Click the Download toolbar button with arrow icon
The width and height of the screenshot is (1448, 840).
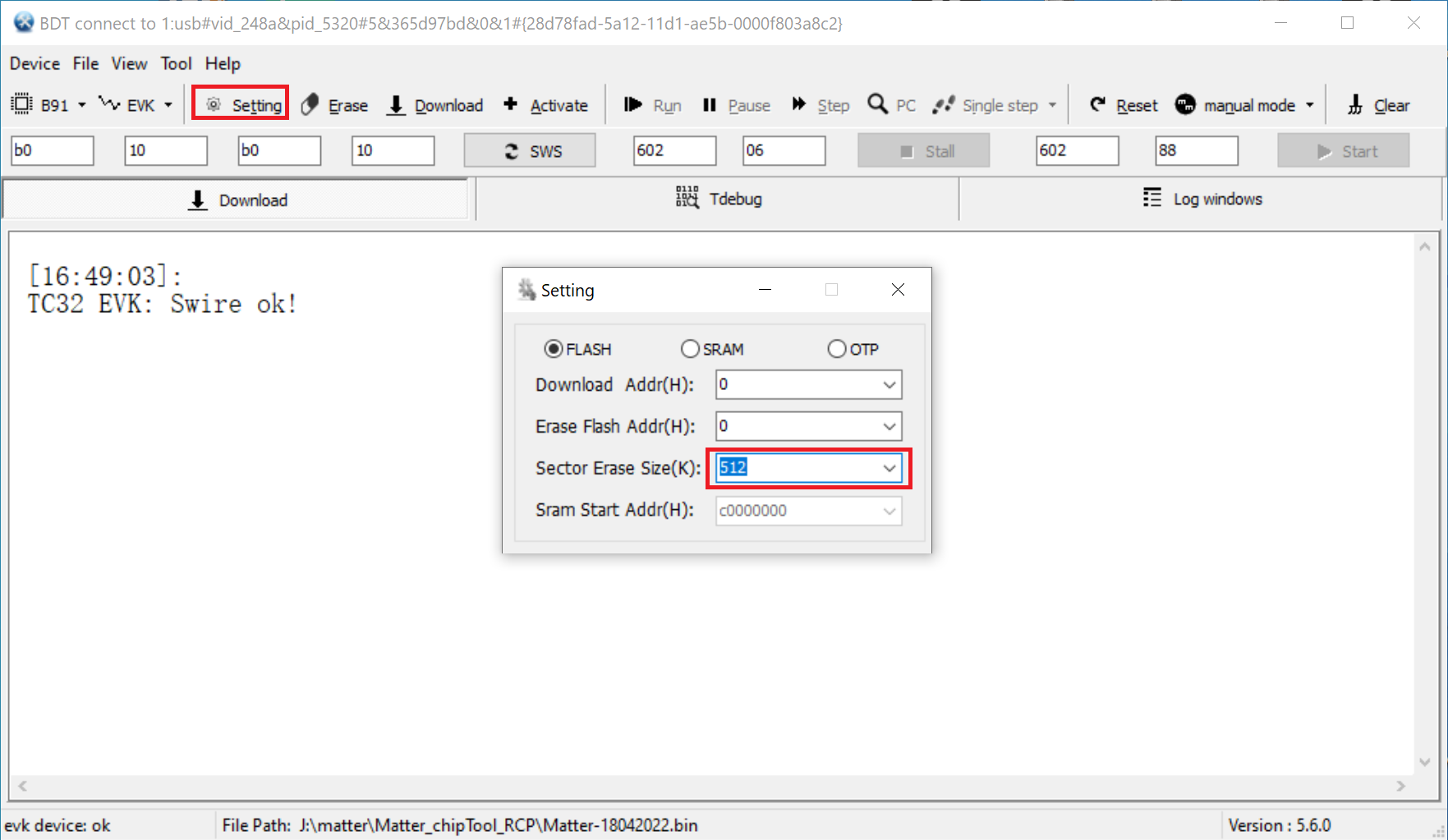point(435,105)
